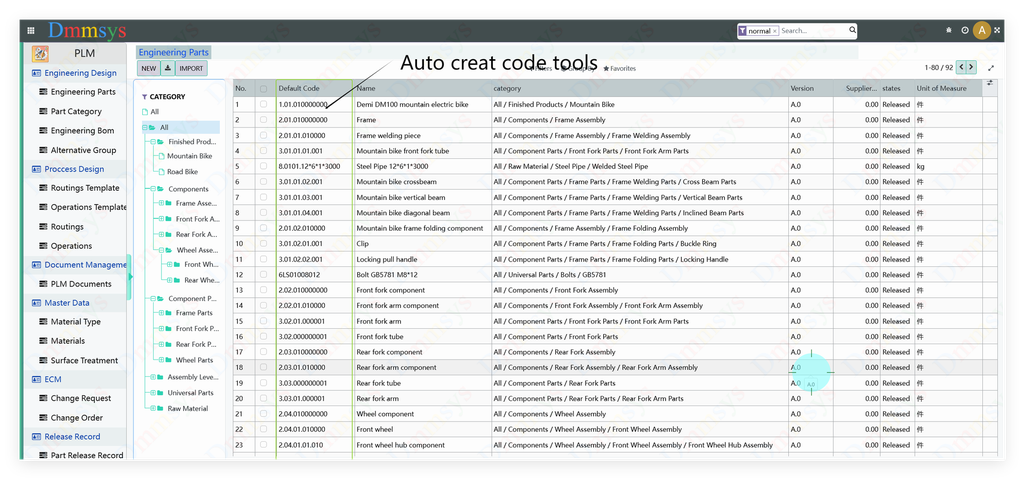
Task: Click the Favorites star icon
Action: pyautogui.click(x=606, y=68)
